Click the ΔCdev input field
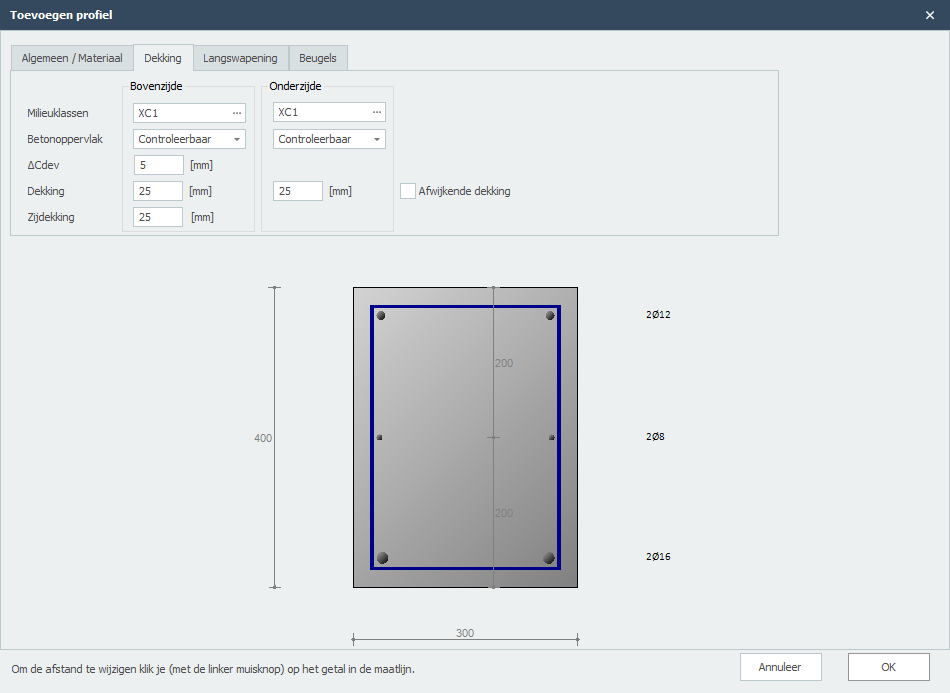 click(x=158, y=165)
